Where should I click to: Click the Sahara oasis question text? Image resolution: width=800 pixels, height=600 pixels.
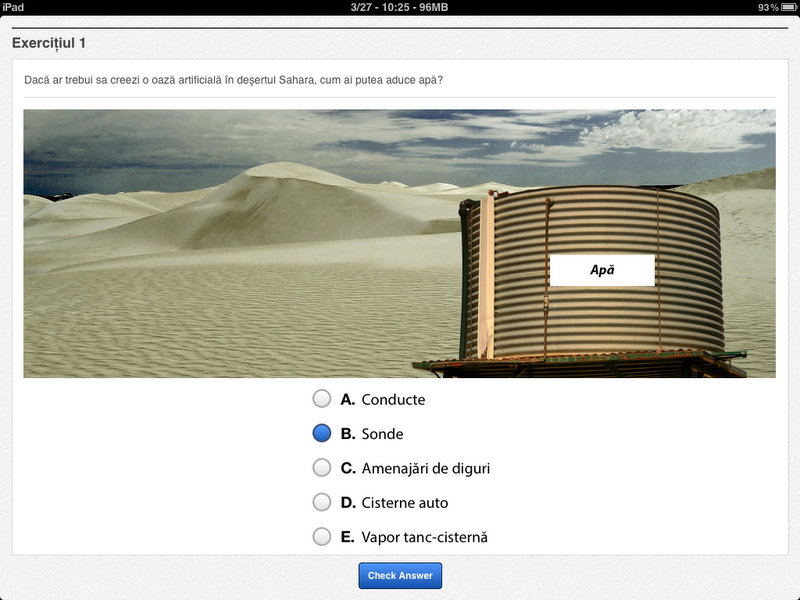pyautogui.click(x=233, y=80)
